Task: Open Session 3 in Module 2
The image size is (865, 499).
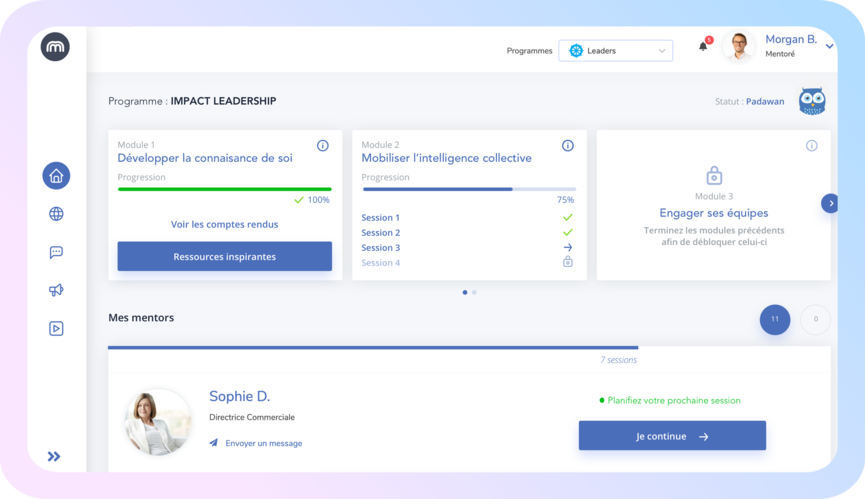Action: click(381, 247)
